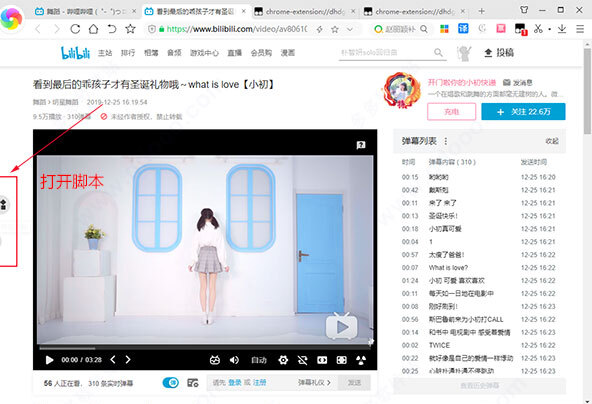Click the scissors screenshot tool icon
592x404 pixels.
(x=538, y=29)
